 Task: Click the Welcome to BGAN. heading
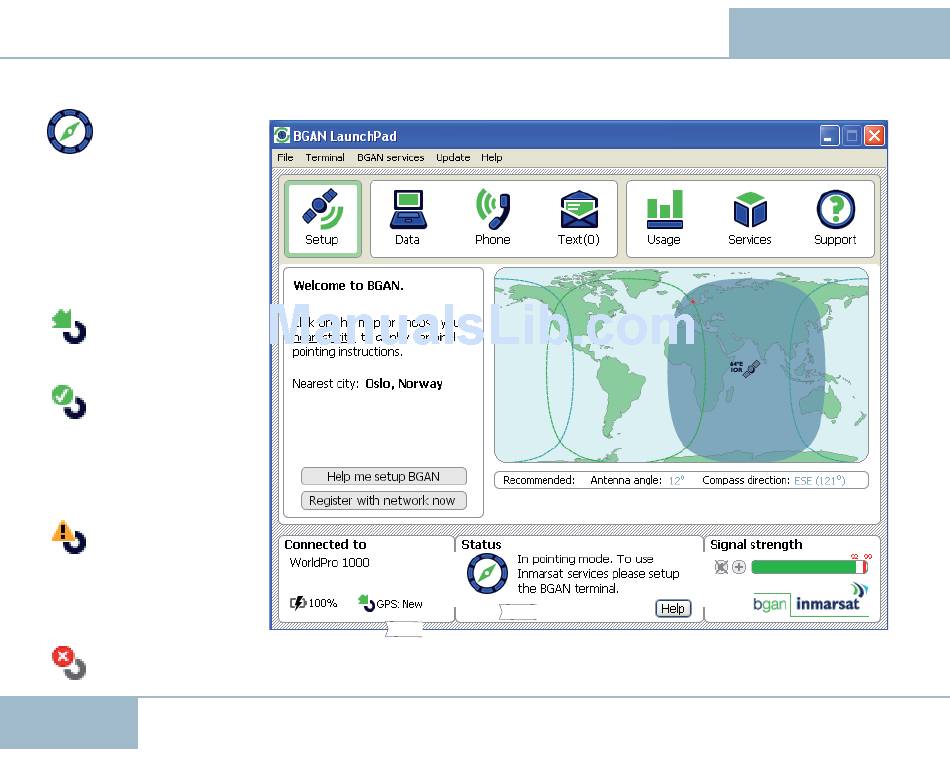click(x=348, y=285)
